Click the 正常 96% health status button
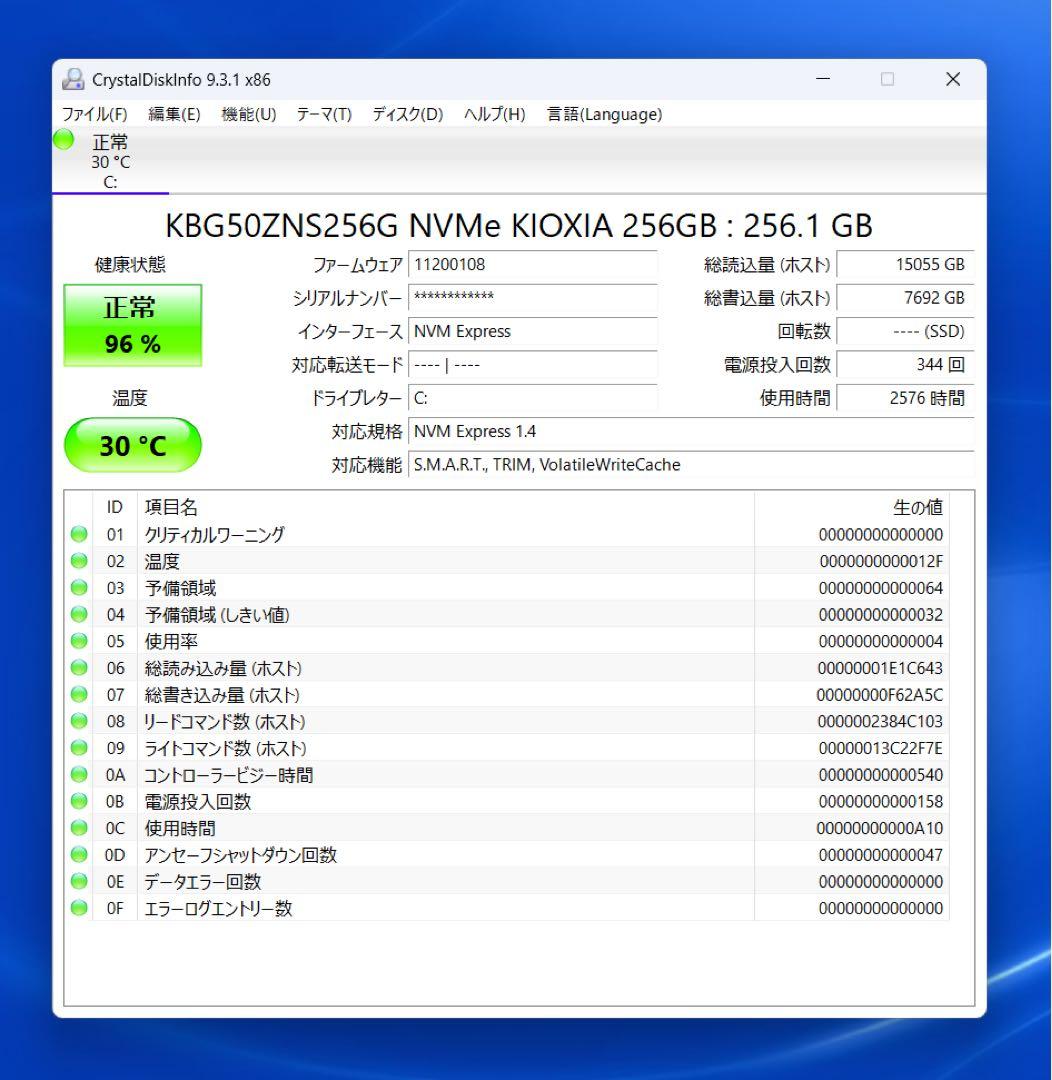 pos(133,324)
